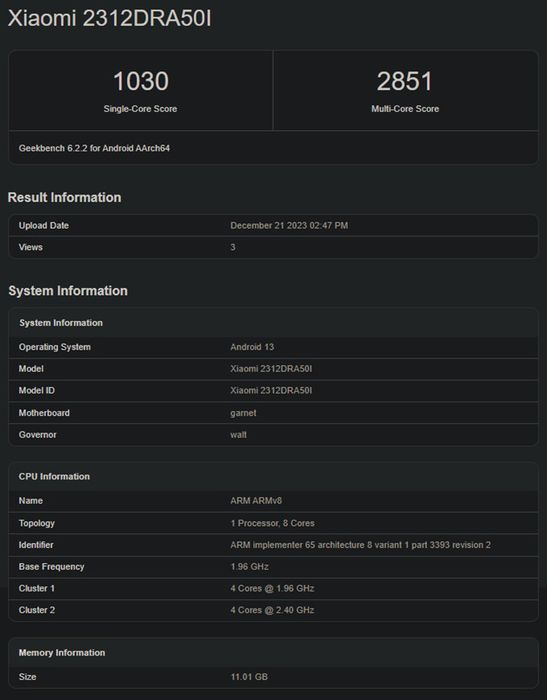This screenshot has height=700, width=547.
Task: Click the Model value Xiaomi 2312DRA50I
Action: (x=271, y=369)
